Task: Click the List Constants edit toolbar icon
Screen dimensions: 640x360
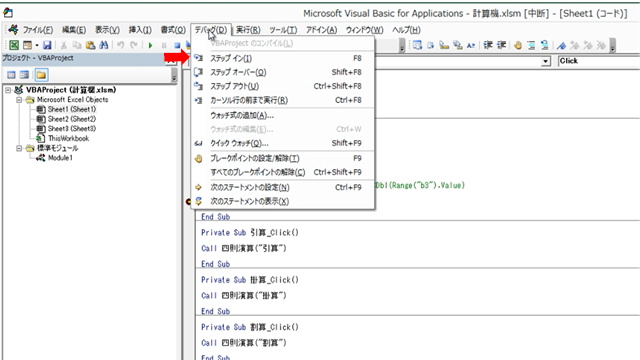Action: (431, 45)
